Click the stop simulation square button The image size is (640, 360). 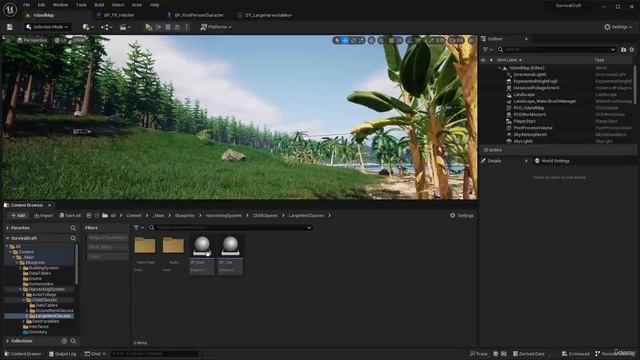(x=168, y=27)
